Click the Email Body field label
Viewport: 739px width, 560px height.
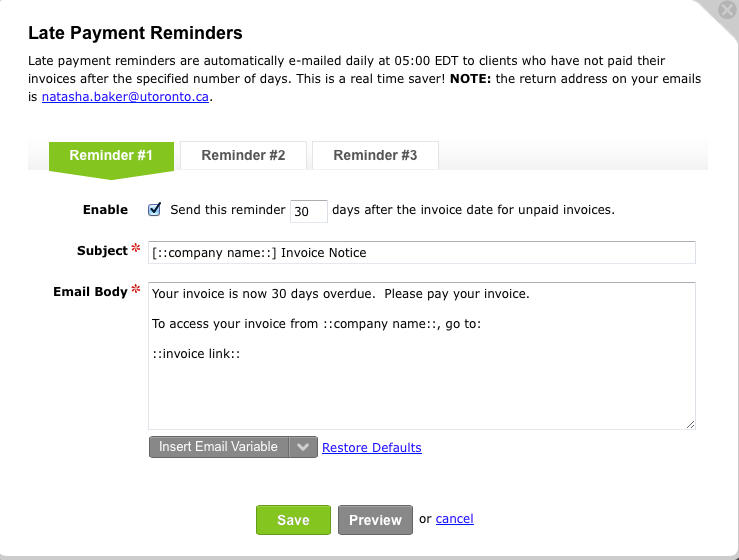click(90, 292)
